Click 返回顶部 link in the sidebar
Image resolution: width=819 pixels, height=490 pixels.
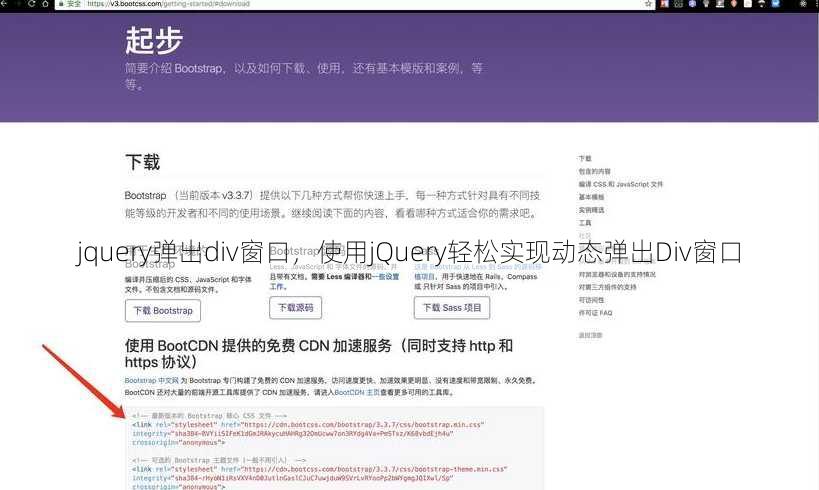pyautogui.click(x=590, y=335)
